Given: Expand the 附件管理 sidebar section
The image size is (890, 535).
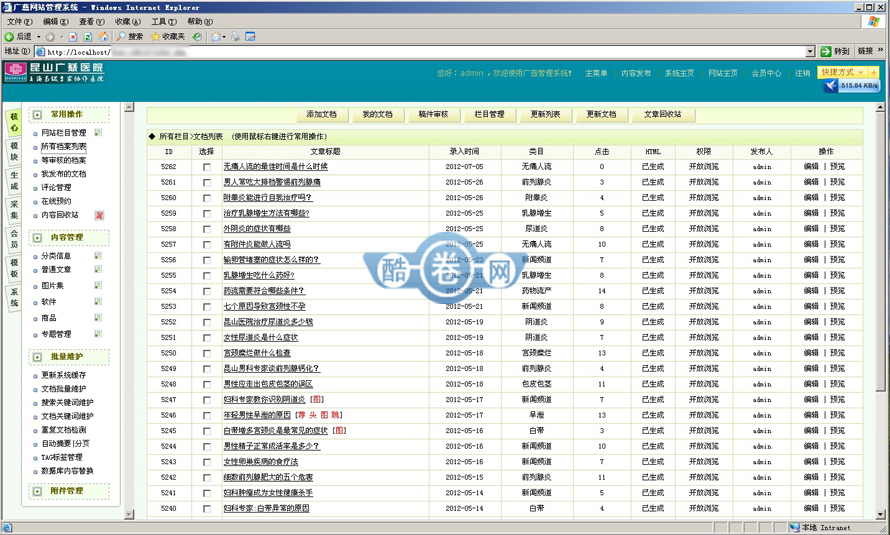Looking at the screenshot, I should coord(37,491).
